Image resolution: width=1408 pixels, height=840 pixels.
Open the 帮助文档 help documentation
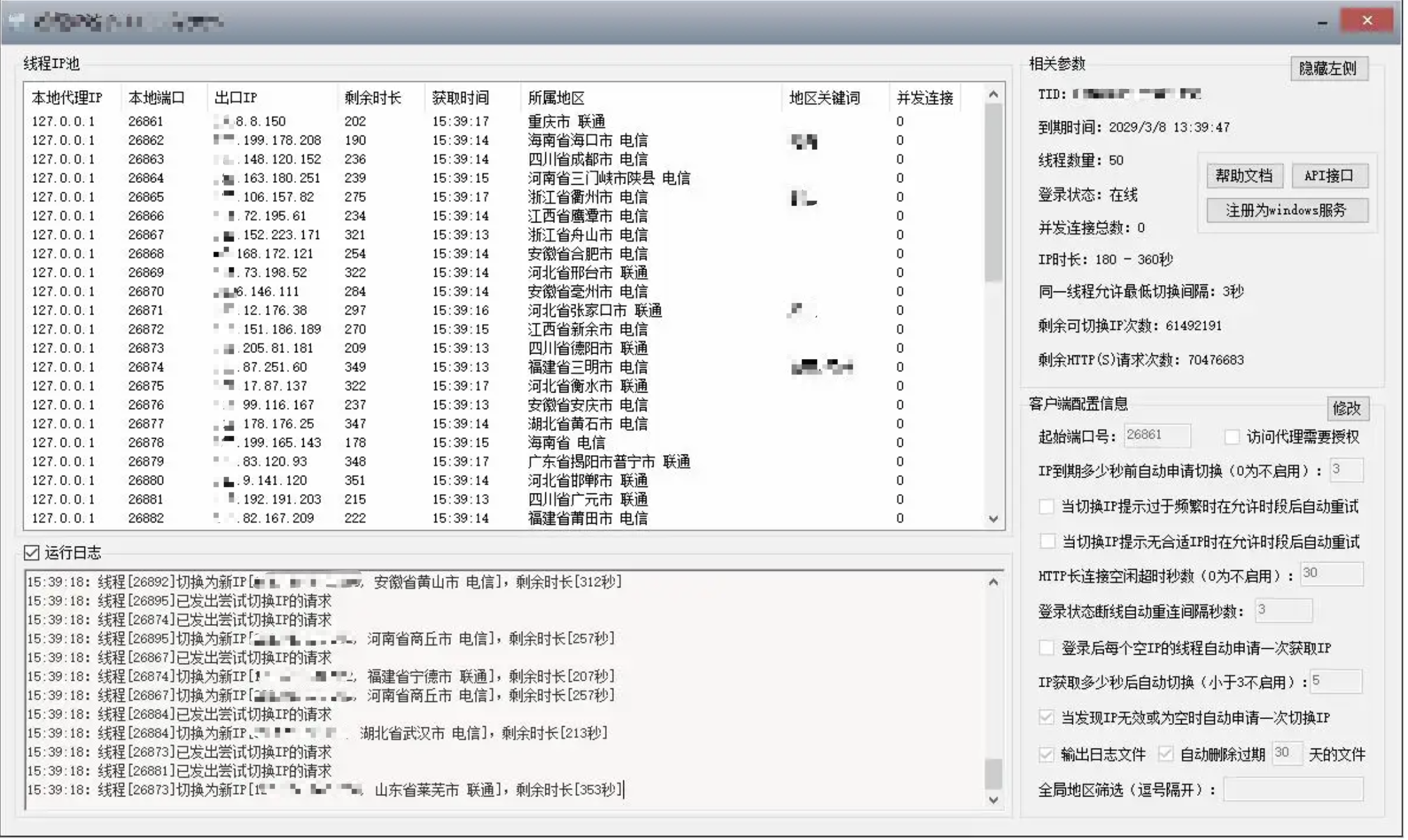(x=1244, y=176)
